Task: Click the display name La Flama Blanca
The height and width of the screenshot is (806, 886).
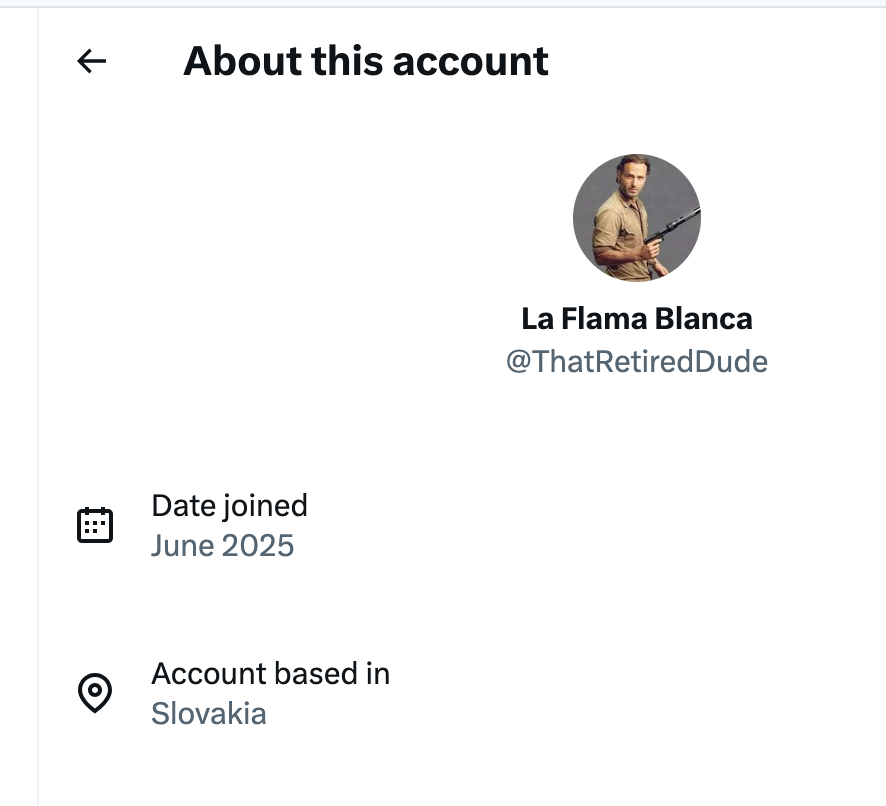Action: tap(637, 319)
